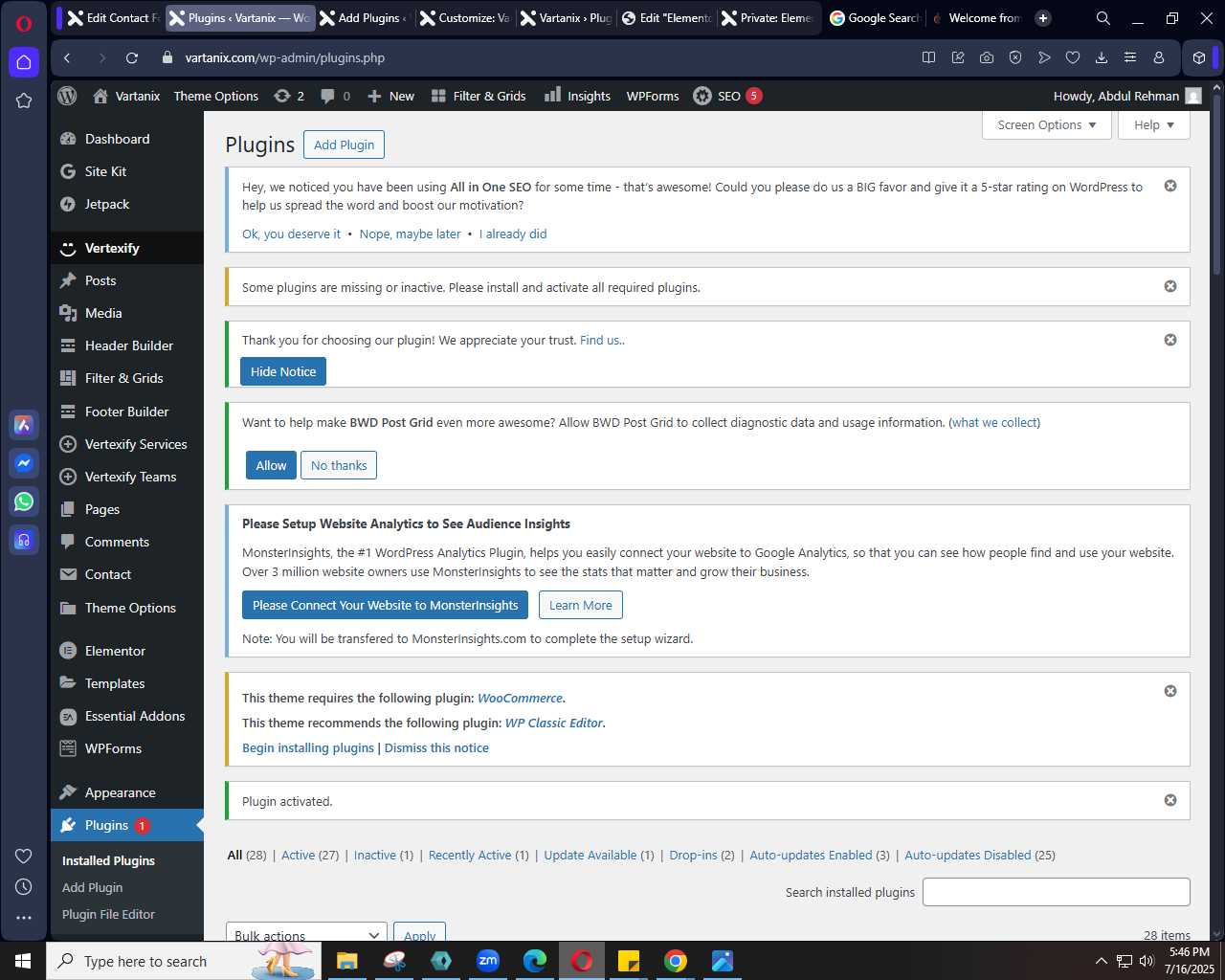This screenshot has height=980, width=1225.
Task: Dismiss missing plugins notice
Action: [1170, 286]
